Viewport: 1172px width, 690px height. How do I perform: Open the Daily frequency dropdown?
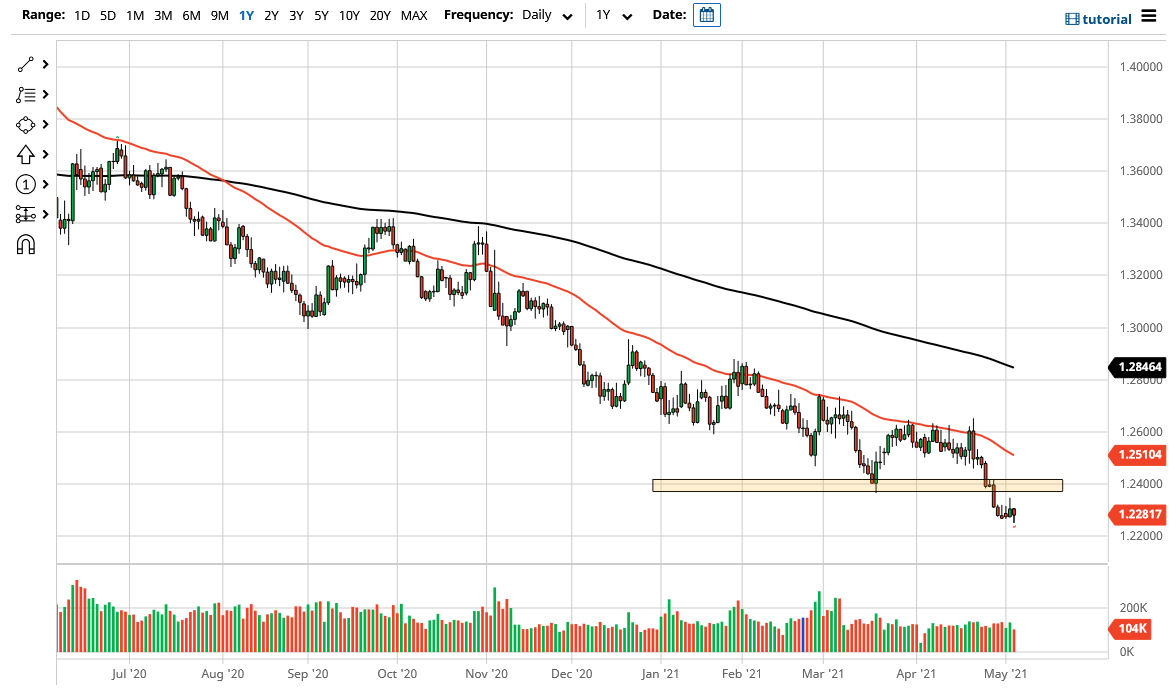click(546, 16)
